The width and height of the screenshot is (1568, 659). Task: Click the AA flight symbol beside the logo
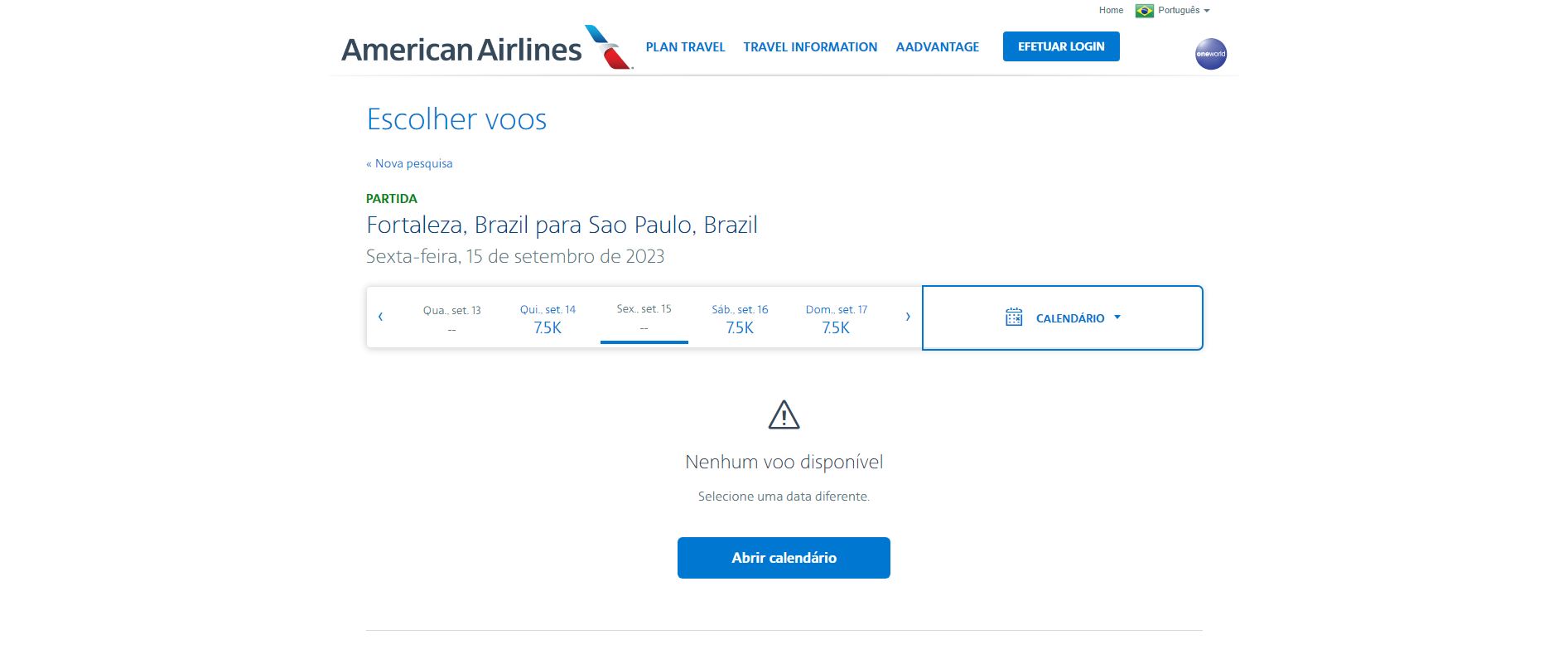(x=607, y=46)
